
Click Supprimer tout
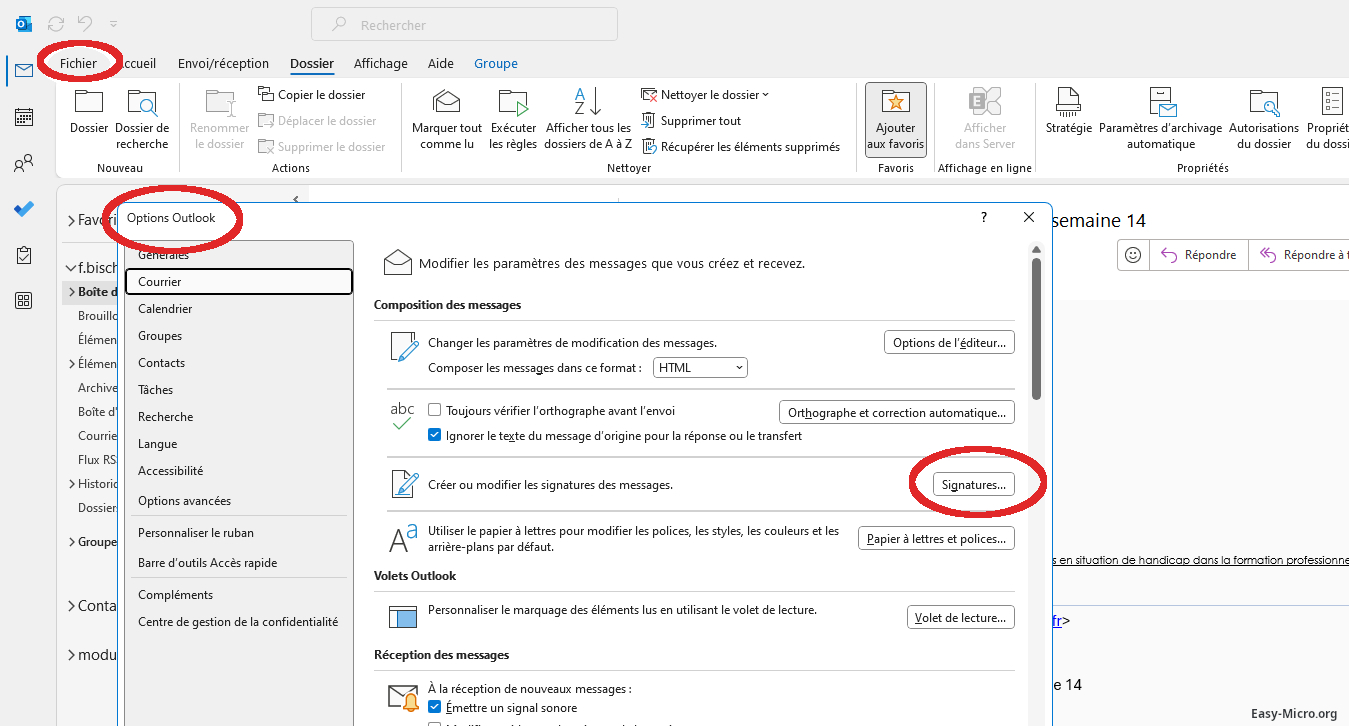point(691,120)
